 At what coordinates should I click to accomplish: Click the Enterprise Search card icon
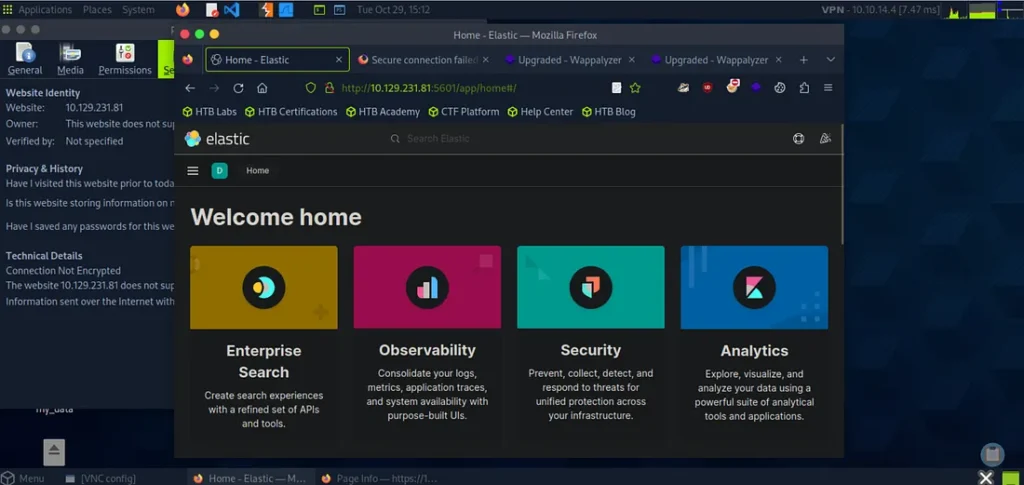coord(263,288)
